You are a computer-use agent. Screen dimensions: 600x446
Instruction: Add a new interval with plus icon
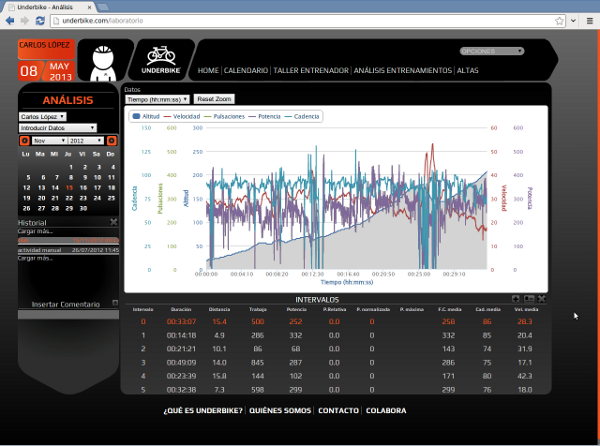pos(515,299)
